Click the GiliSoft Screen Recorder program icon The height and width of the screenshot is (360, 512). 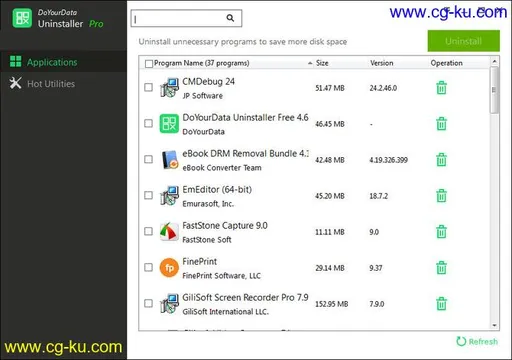(169, 304)
